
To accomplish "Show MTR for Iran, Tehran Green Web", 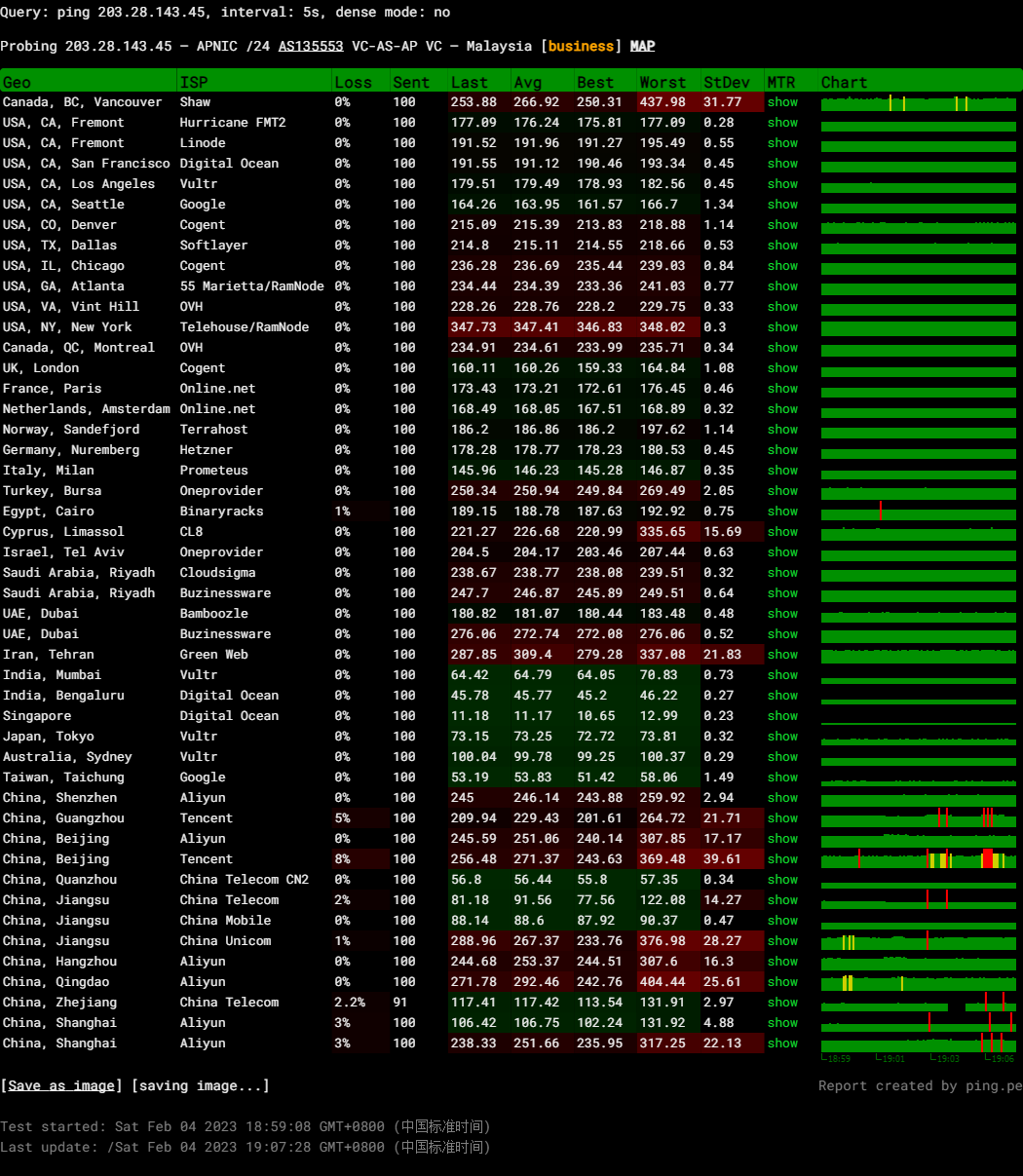I will [x=781, y=655].
